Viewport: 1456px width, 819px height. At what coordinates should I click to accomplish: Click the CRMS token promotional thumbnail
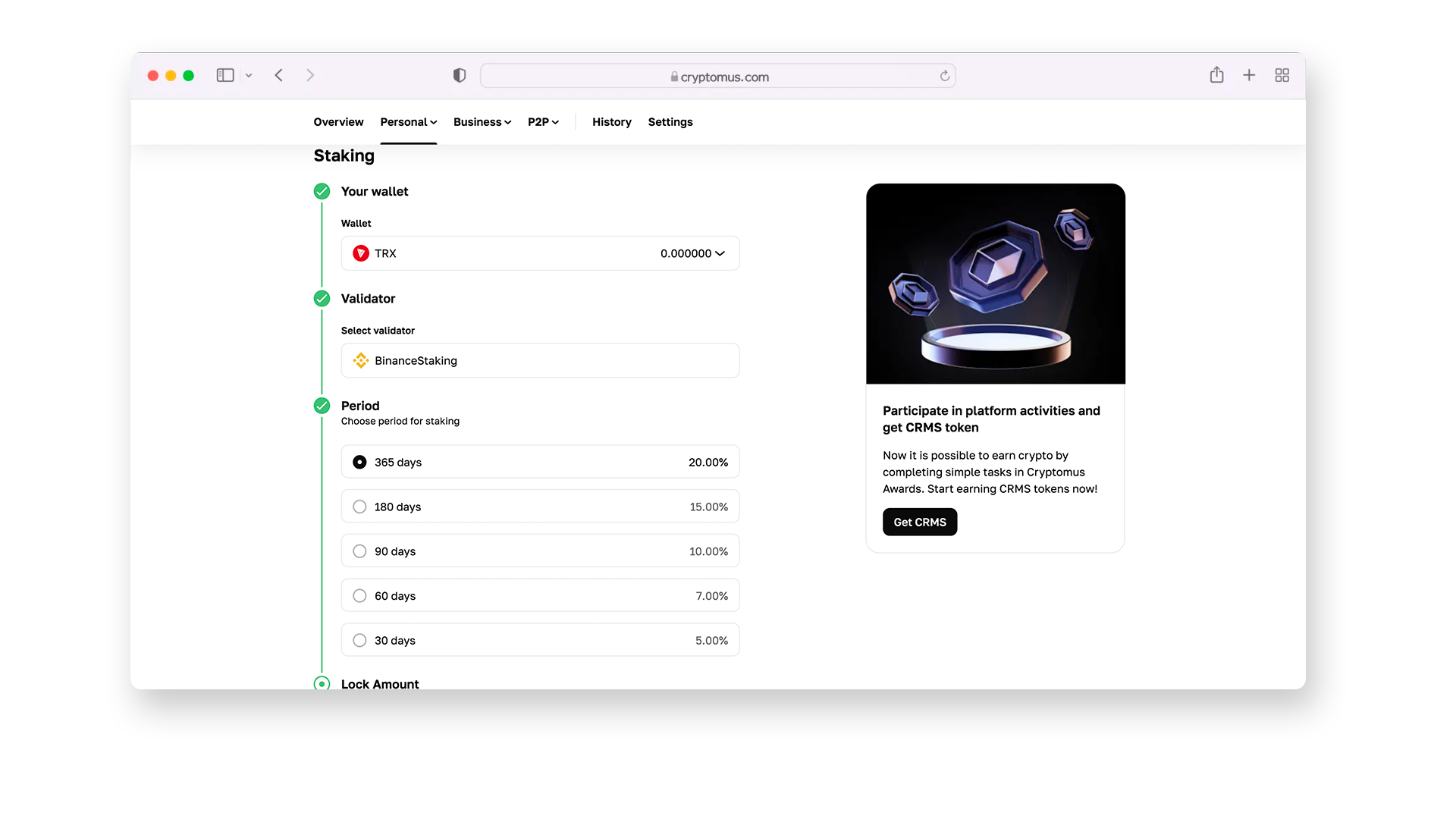[x=996, y=283]
